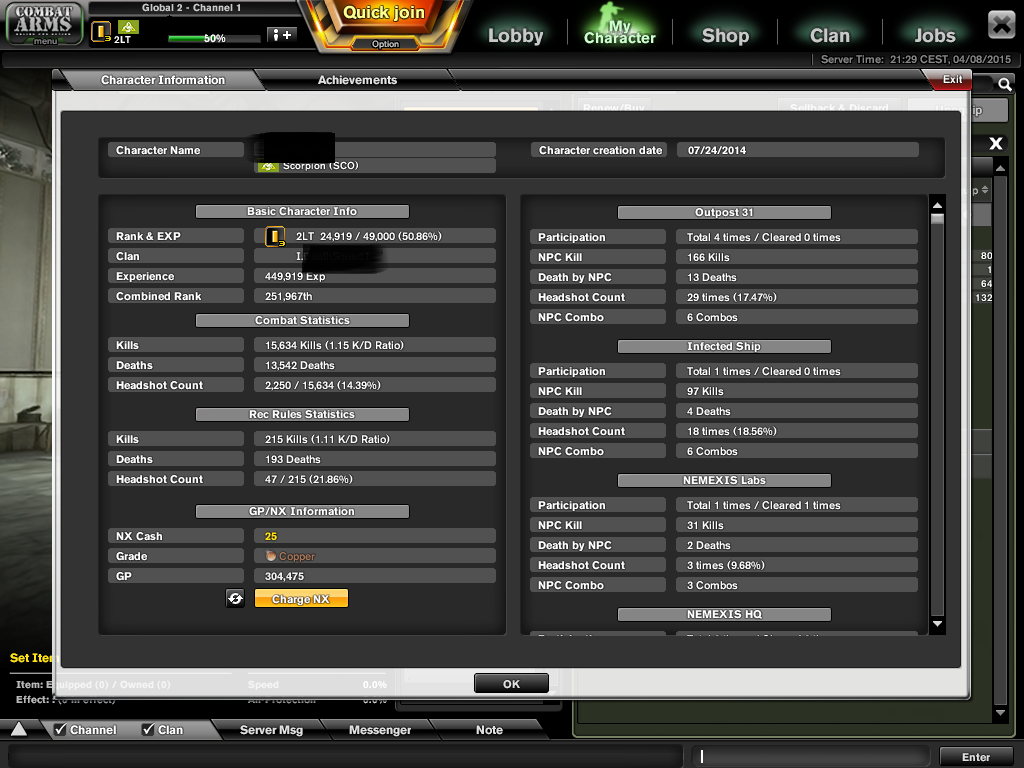The image size is (1024, 768).
Task: Open the Note chat tab
Action: tap(489, 729)
